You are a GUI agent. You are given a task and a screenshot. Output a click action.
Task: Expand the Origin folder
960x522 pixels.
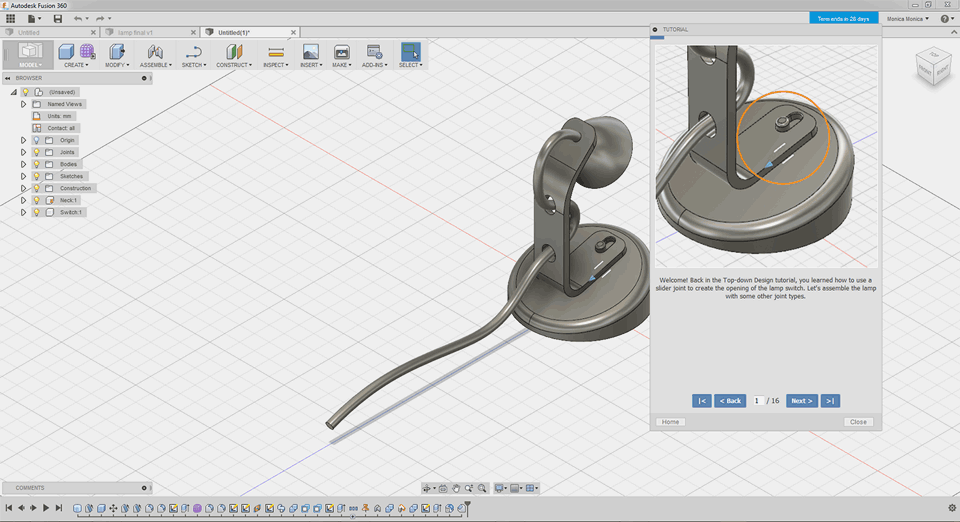[23, 140]
